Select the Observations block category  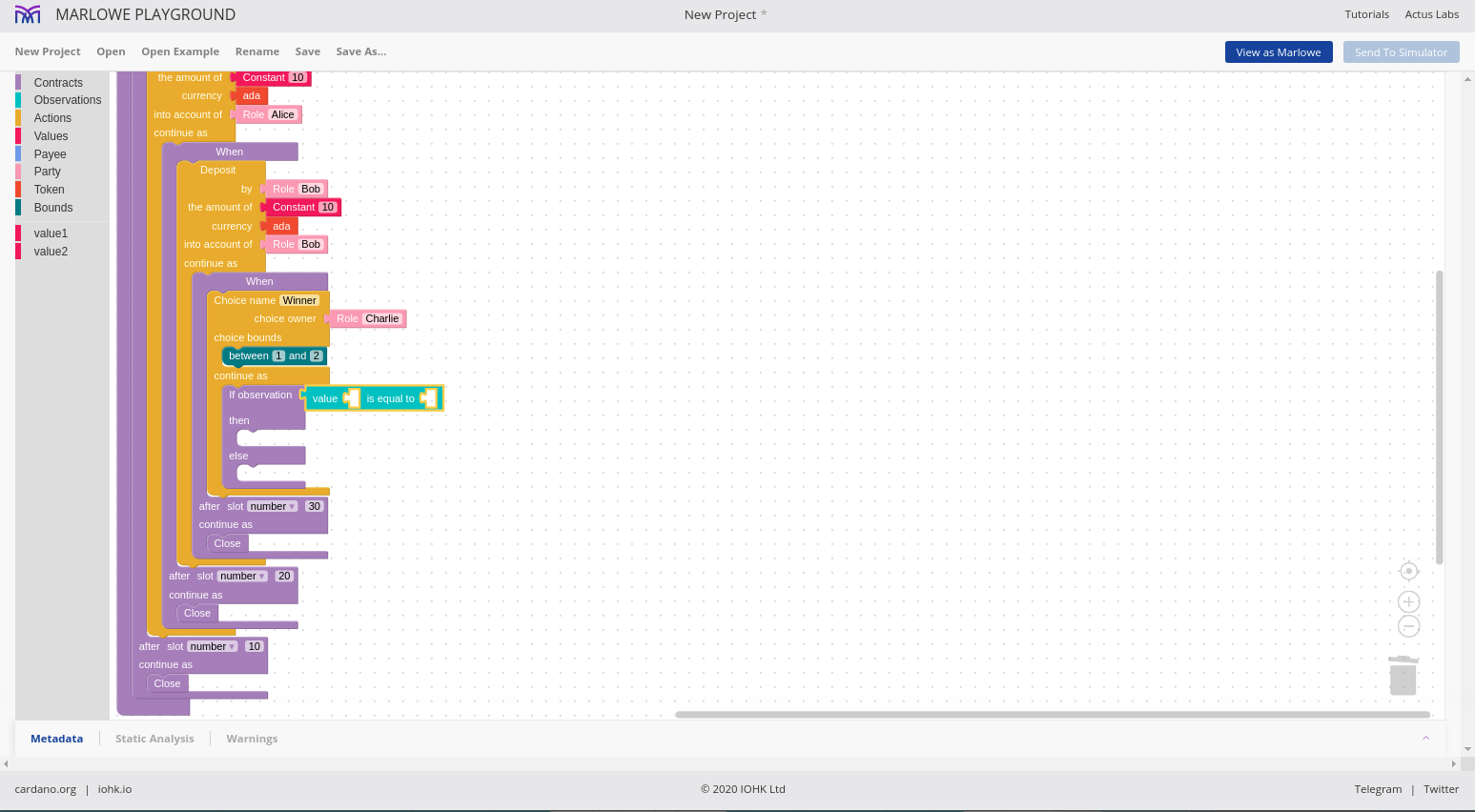(67, 100)
